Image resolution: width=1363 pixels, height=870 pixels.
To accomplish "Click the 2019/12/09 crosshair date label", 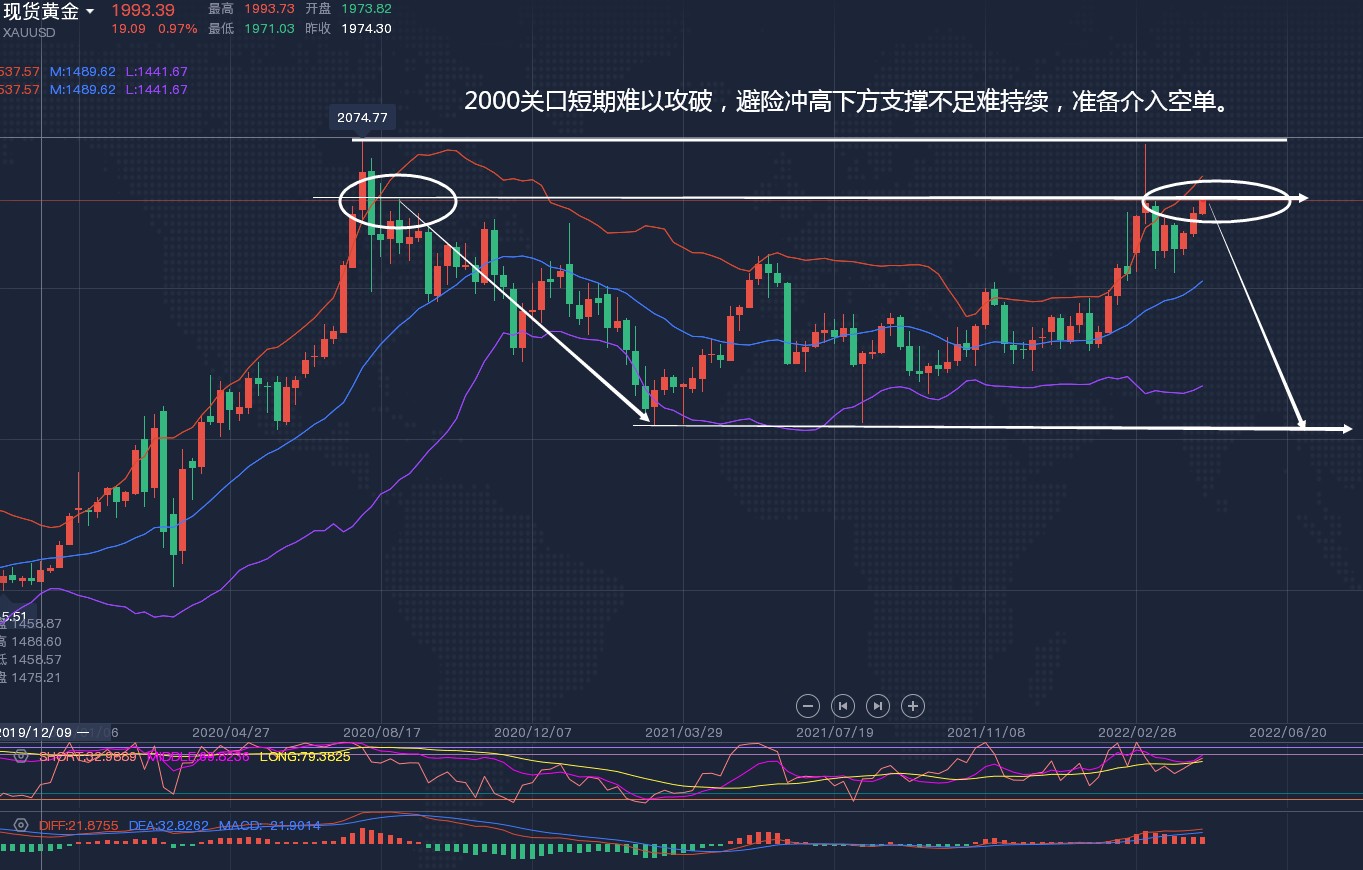I will tap(37, 732).
